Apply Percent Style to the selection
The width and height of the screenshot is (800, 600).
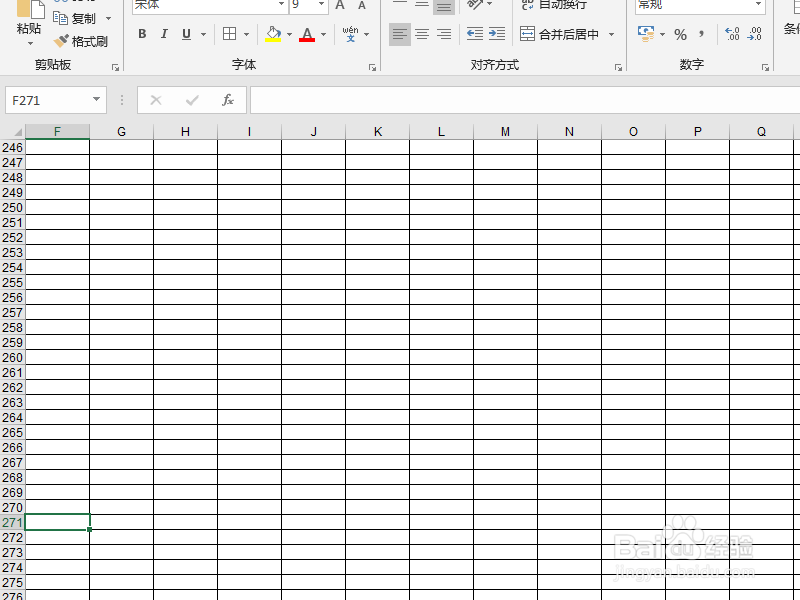680,35
